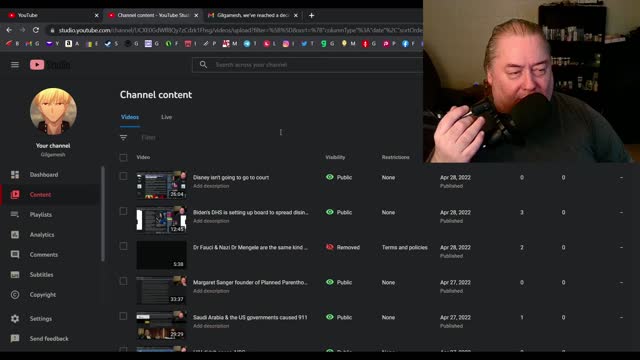640x360 pixels.
Task: Select the Dr Fauci video checkbox
Action: 123,246
